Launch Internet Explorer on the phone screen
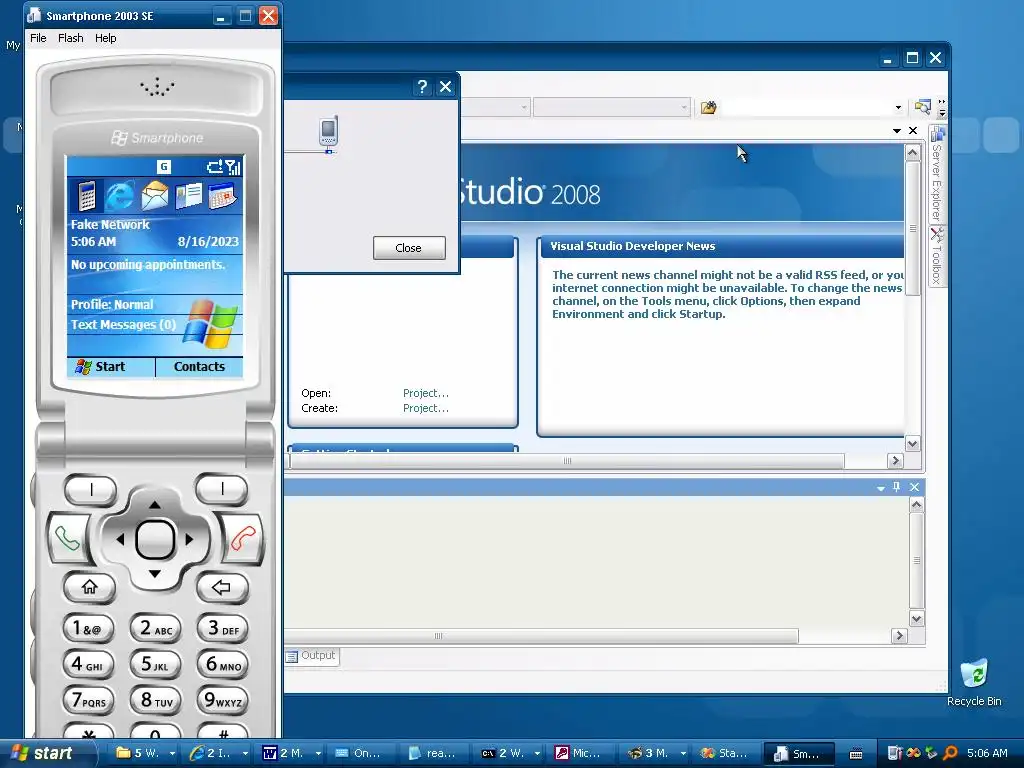Viewport: 1024px width, 768px height. (x=120, y=196)
